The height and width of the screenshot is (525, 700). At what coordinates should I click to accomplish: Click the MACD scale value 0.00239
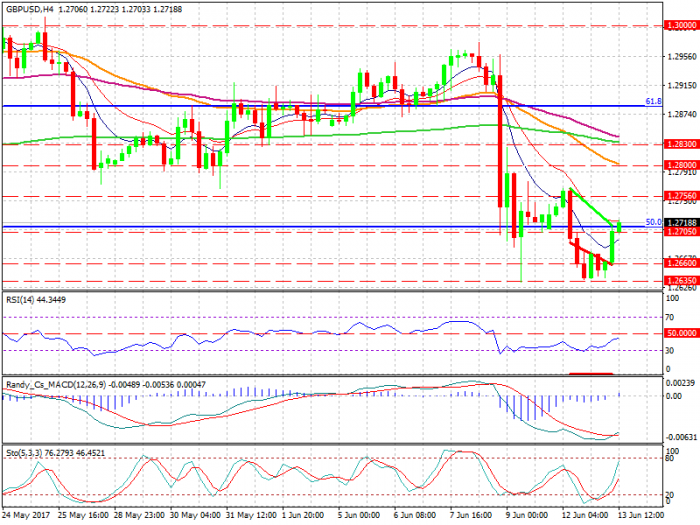point(681,383)
